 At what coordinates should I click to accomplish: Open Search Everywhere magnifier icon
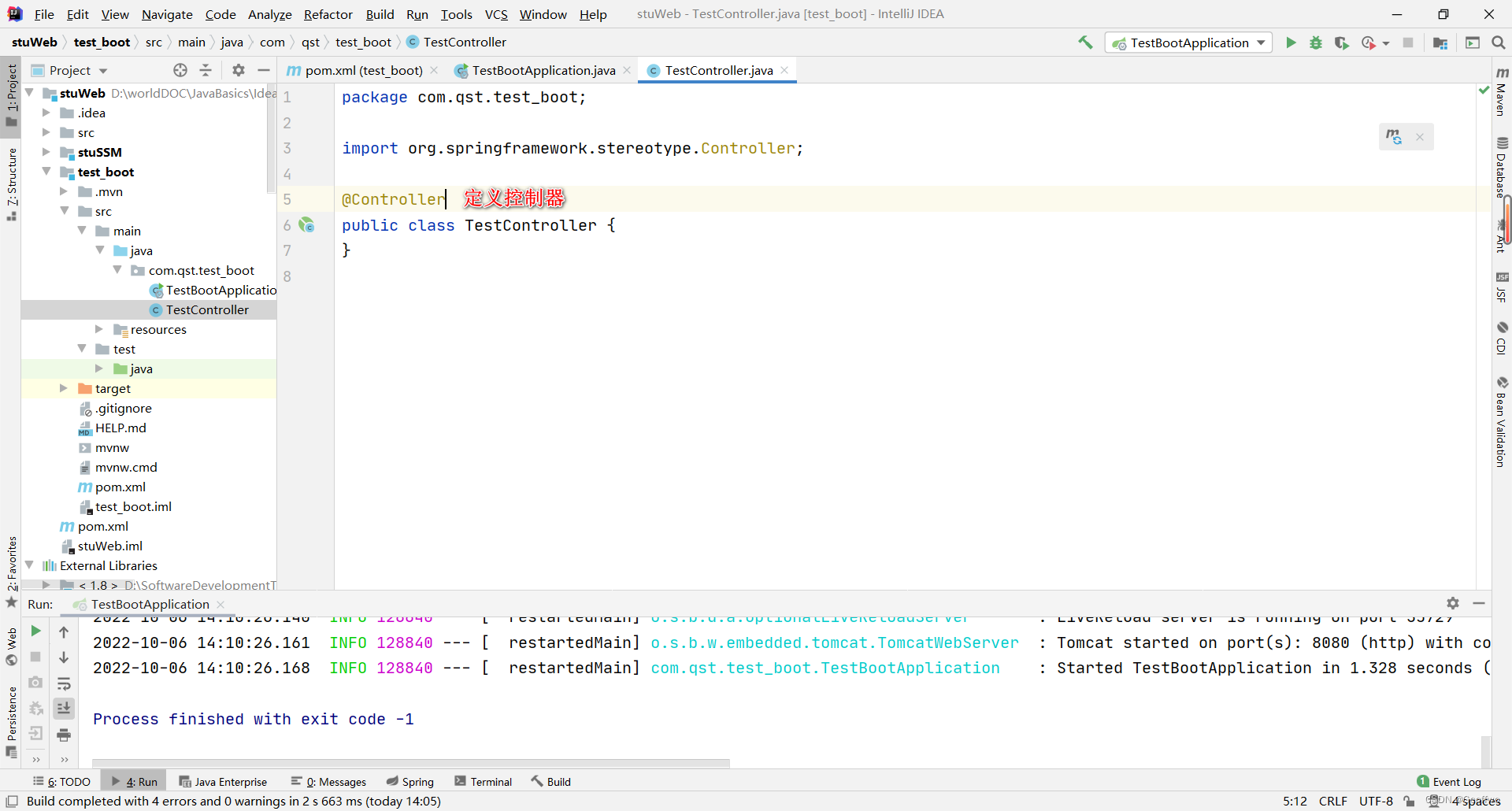pos(1499,43)
